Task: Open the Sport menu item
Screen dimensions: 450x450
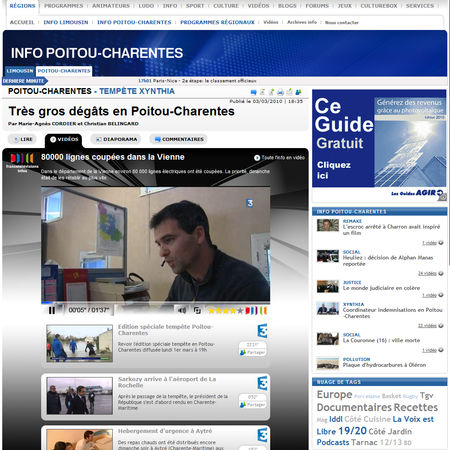Action: [195, 6]
